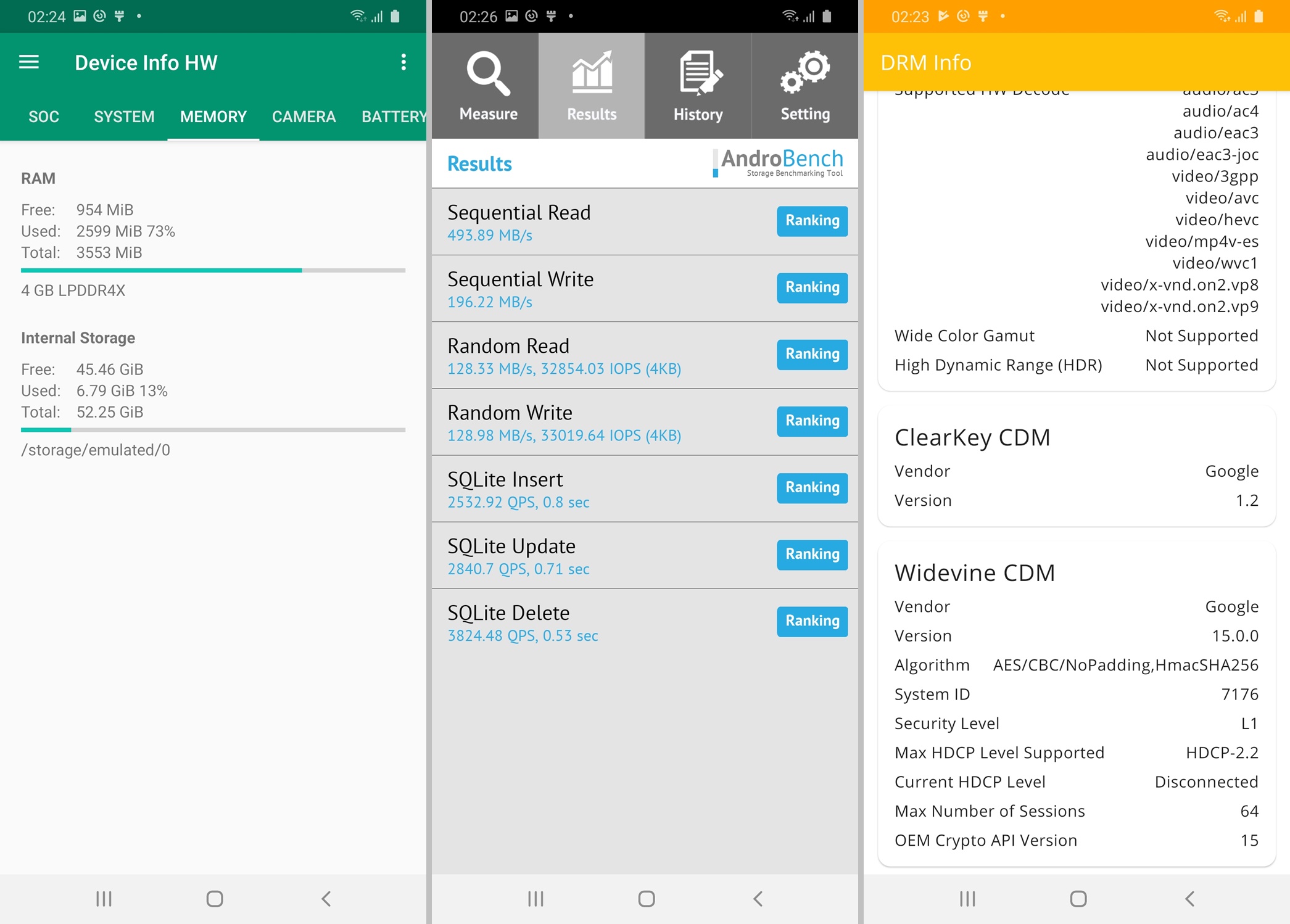Screen dimensions: 1290x924
Task: Switch to the SOC tab
Action: (44, 117)
